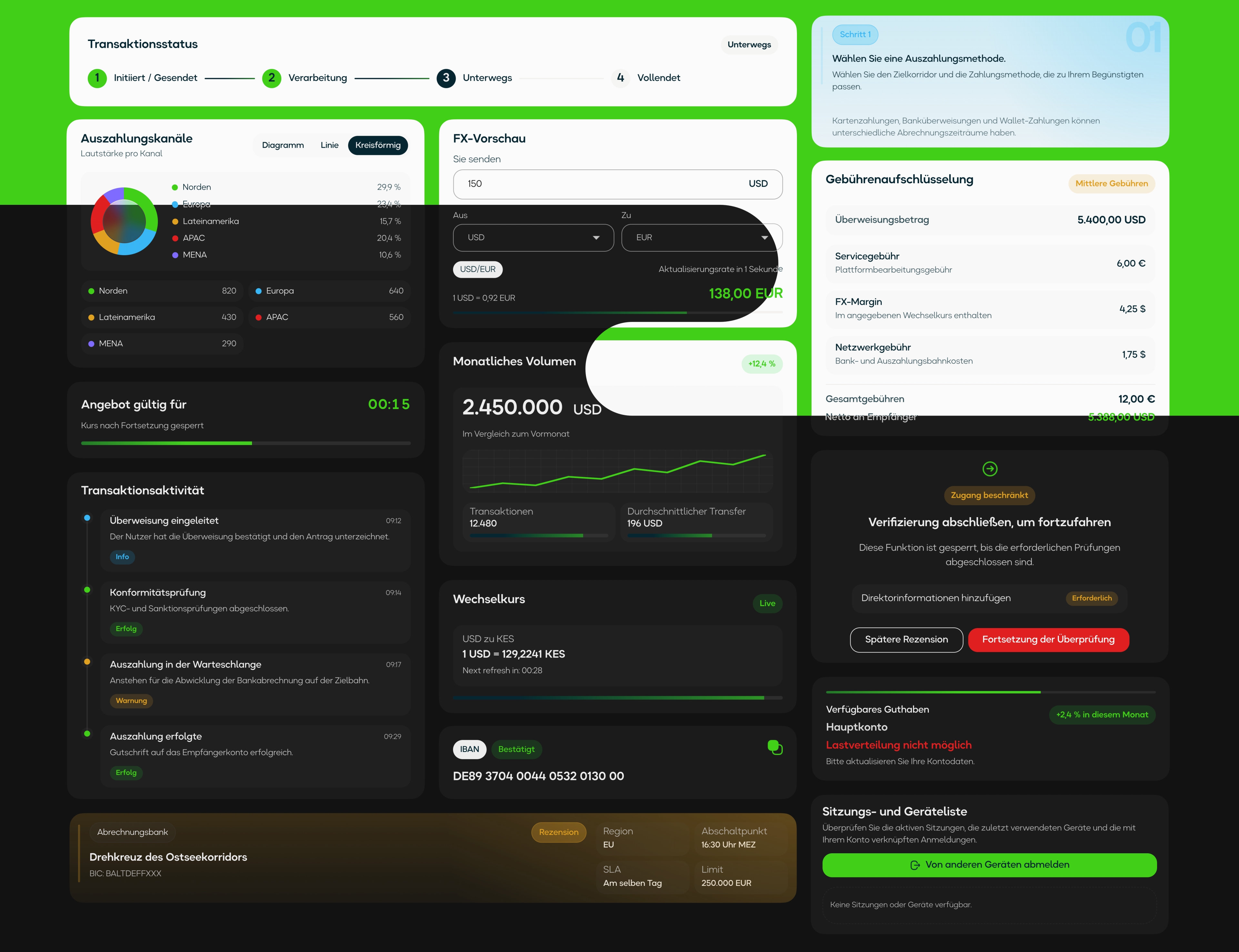Screen dimensions: 1239x952
Task: Click the Erfolg tag under Konformitätsprüfung
Action: (126, 629)
